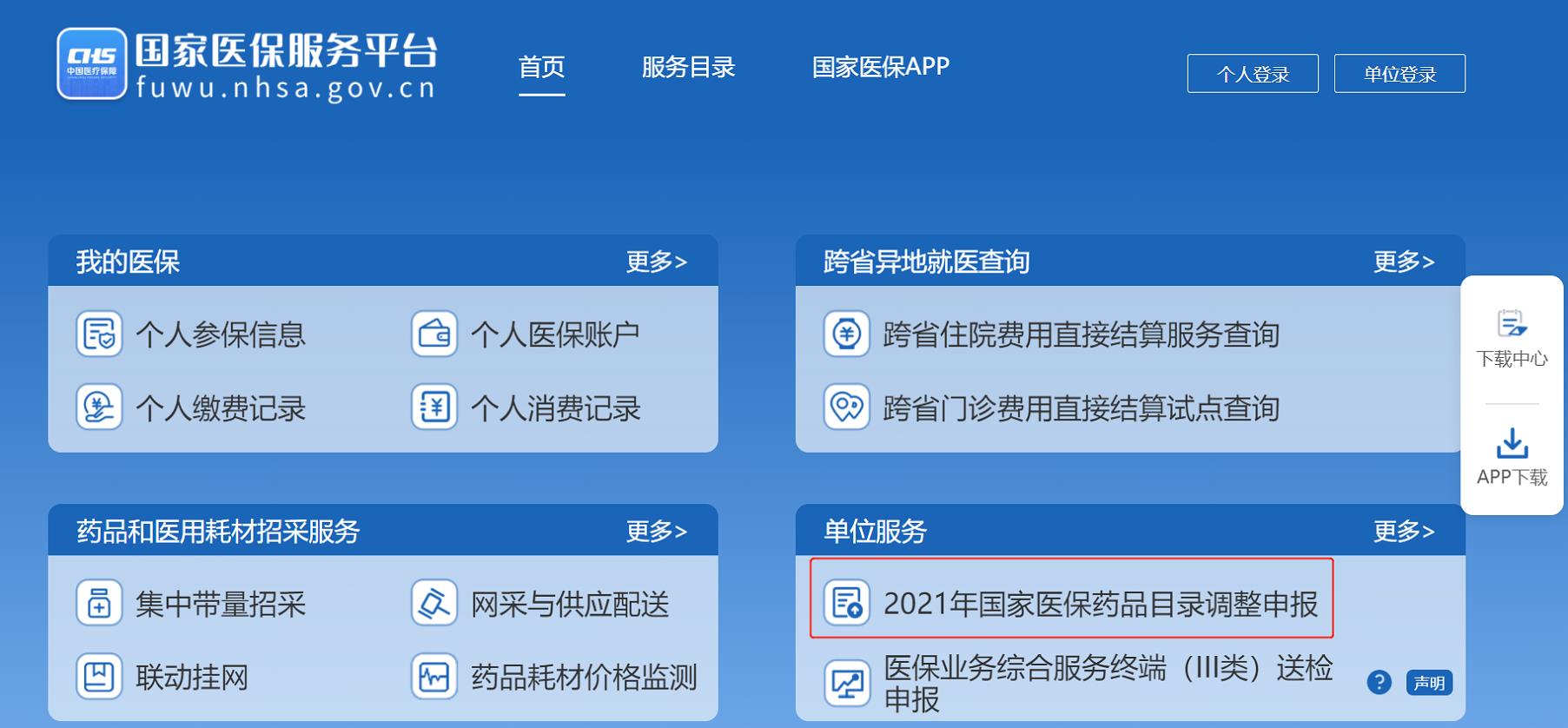
Task: Switch to the 服务目录 tab
Action: (x=689, y=67)
